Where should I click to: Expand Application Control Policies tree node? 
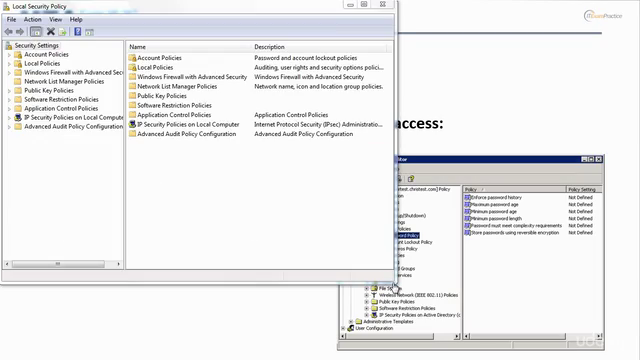9,109
